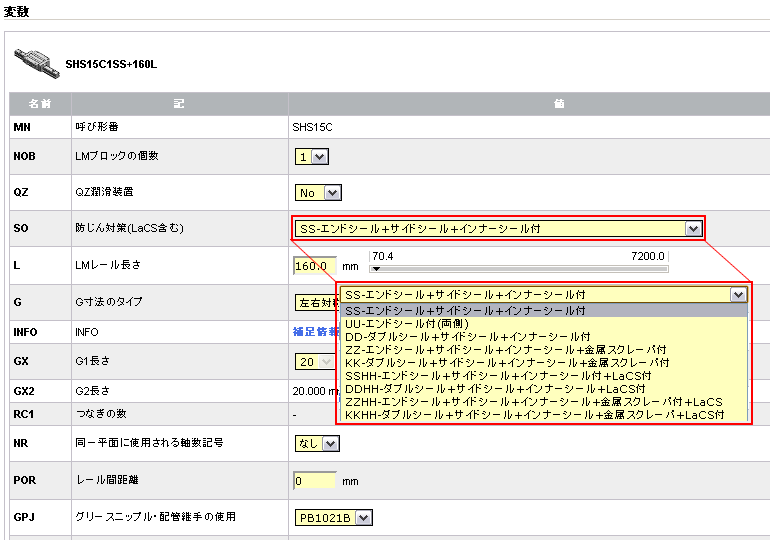Open the NR axis symbol dropdown
The image size is (770, 540).
click(x=319, y=443)
